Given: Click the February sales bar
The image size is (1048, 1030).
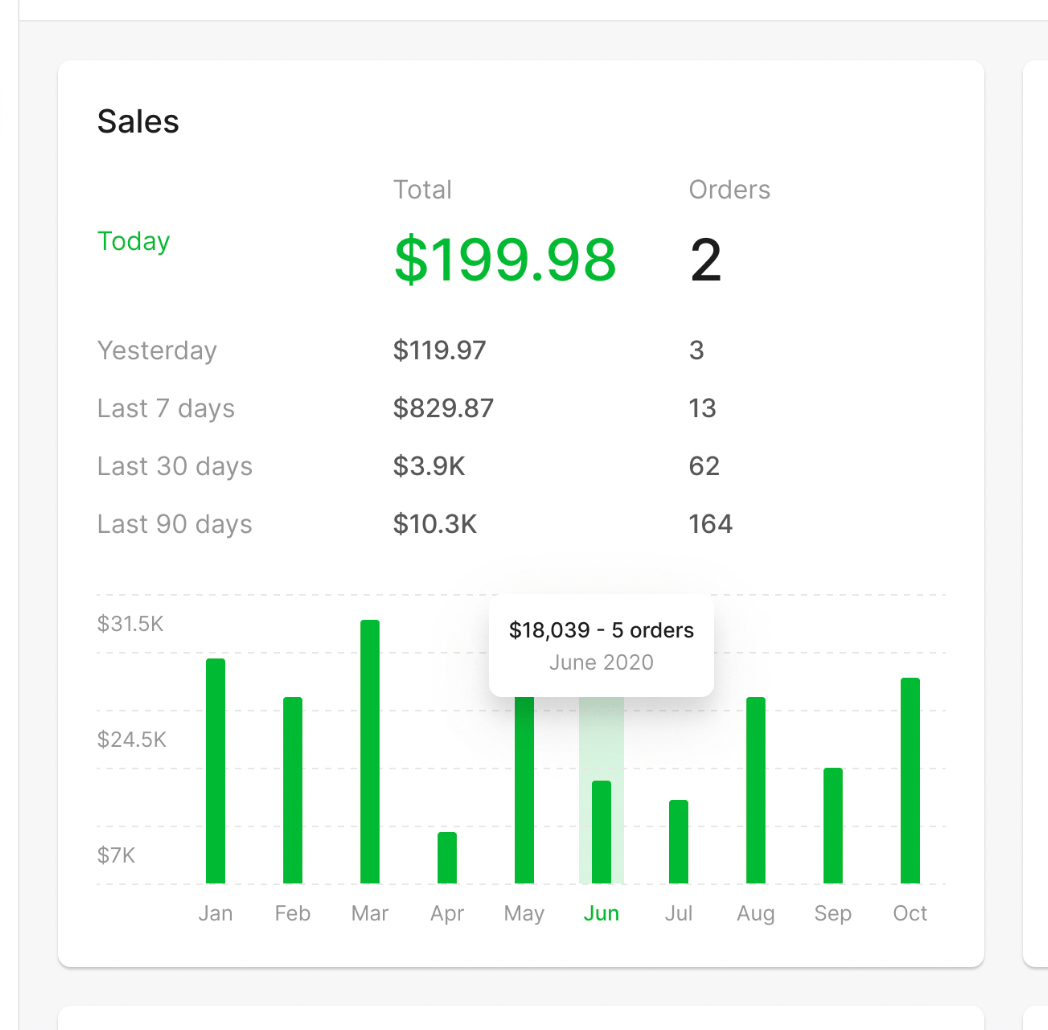Looking at the screenshot, I should pyautogui.click(x=292, y=790).
